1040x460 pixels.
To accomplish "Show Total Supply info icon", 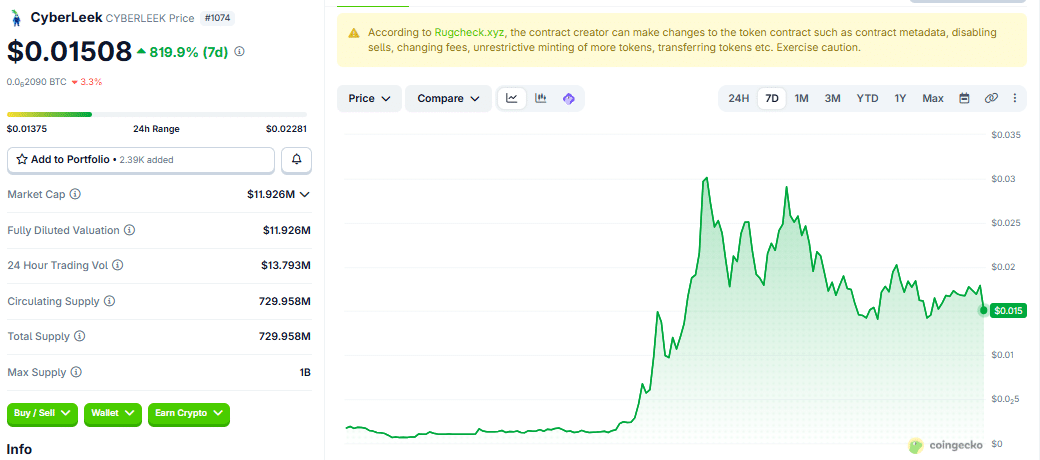I will pos(80,336).
